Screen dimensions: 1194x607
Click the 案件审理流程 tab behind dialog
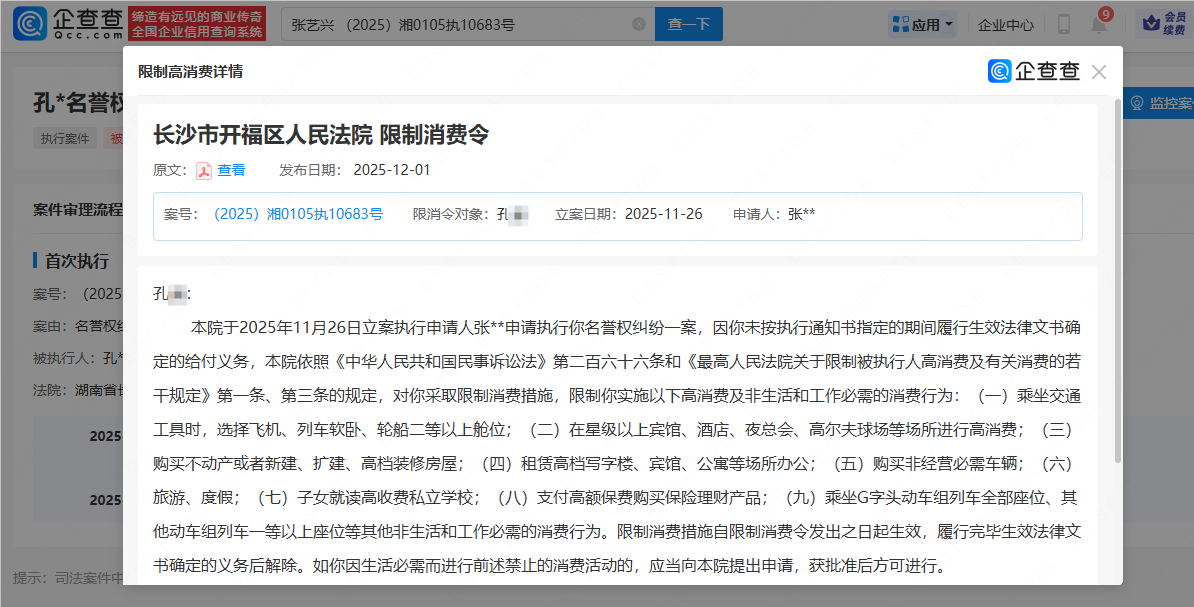point(77,209)
